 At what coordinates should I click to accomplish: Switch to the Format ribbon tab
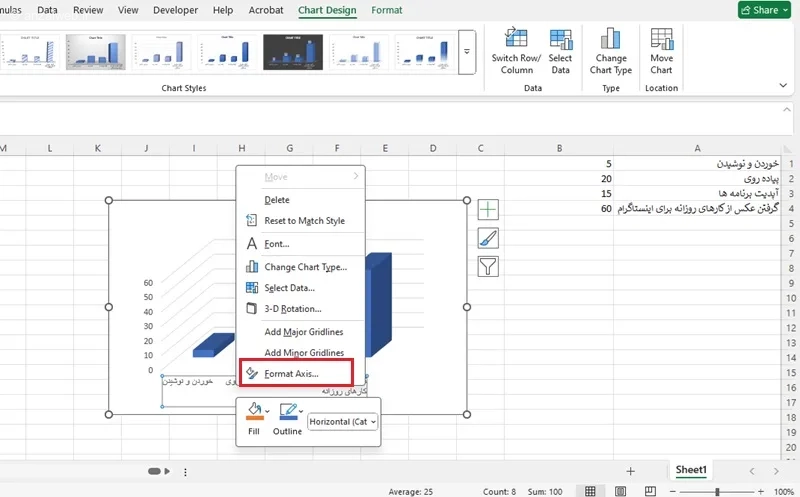click(x=387, y=10)
